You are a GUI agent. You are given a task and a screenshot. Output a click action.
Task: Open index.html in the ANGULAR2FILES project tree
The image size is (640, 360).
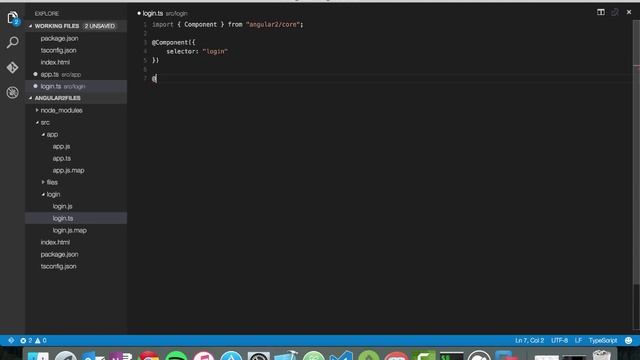tap(55, 242)
